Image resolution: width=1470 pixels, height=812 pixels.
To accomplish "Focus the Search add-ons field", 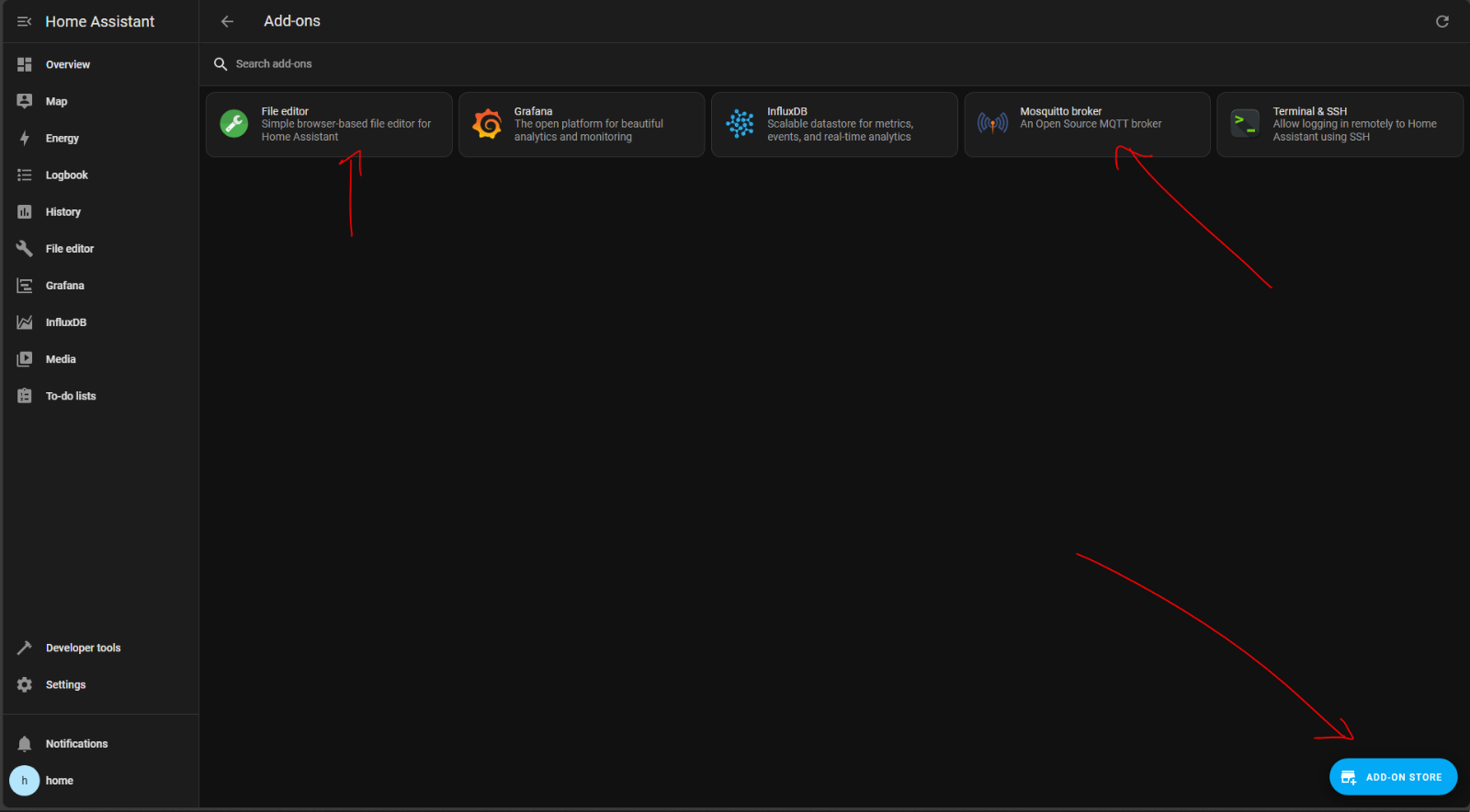I will 834,64.
